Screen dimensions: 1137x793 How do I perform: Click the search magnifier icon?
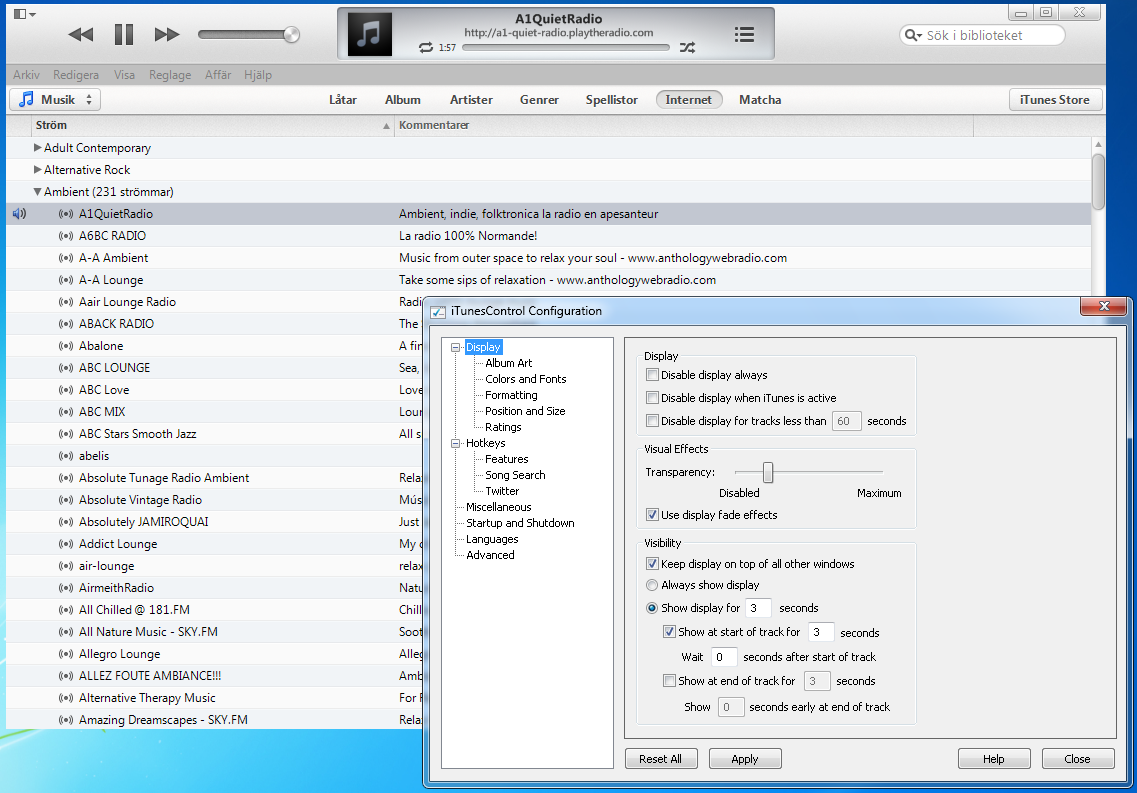(x=913, y=36)
